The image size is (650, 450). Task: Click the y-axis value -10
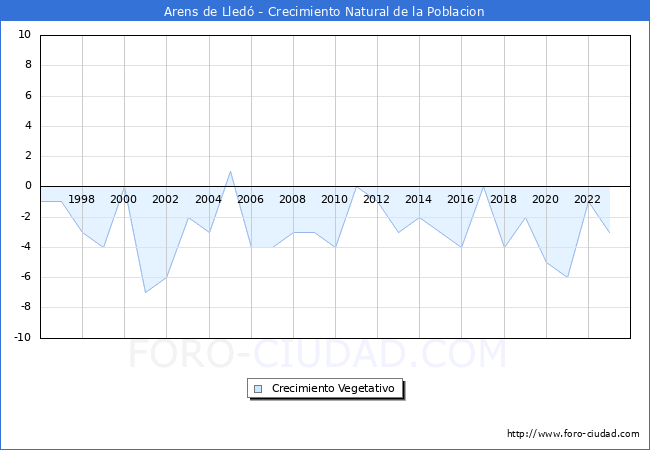(23, 337)
